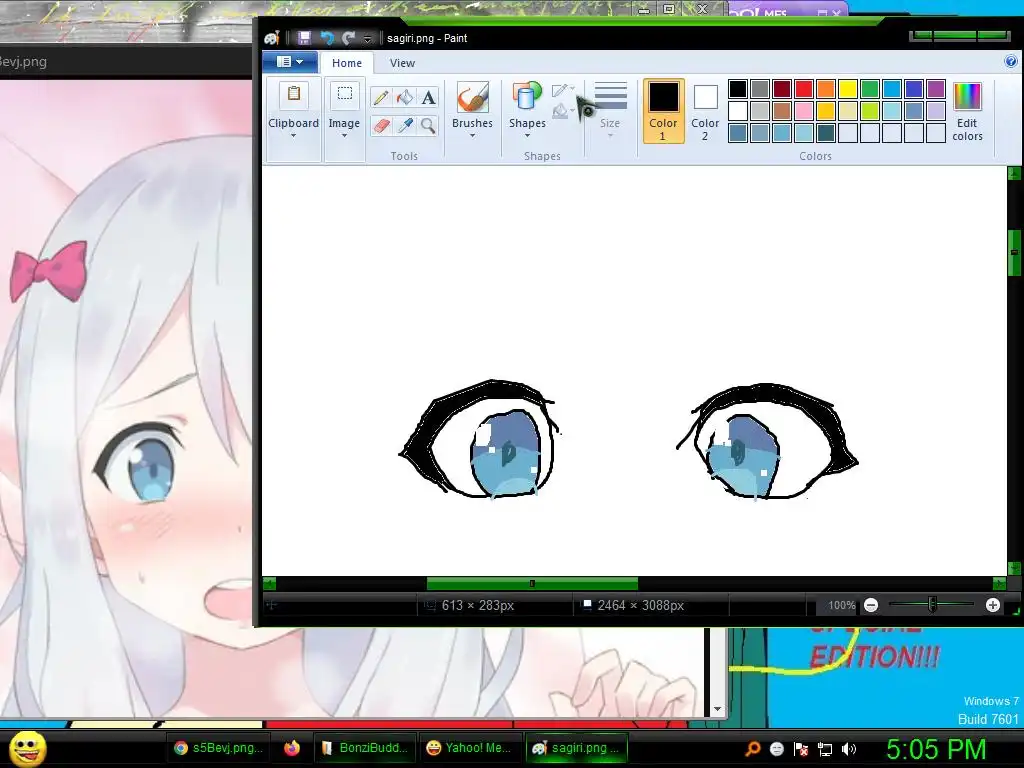Pick the pink palette swatch
Screen dimensions: 1024x768
pos(804,111)
